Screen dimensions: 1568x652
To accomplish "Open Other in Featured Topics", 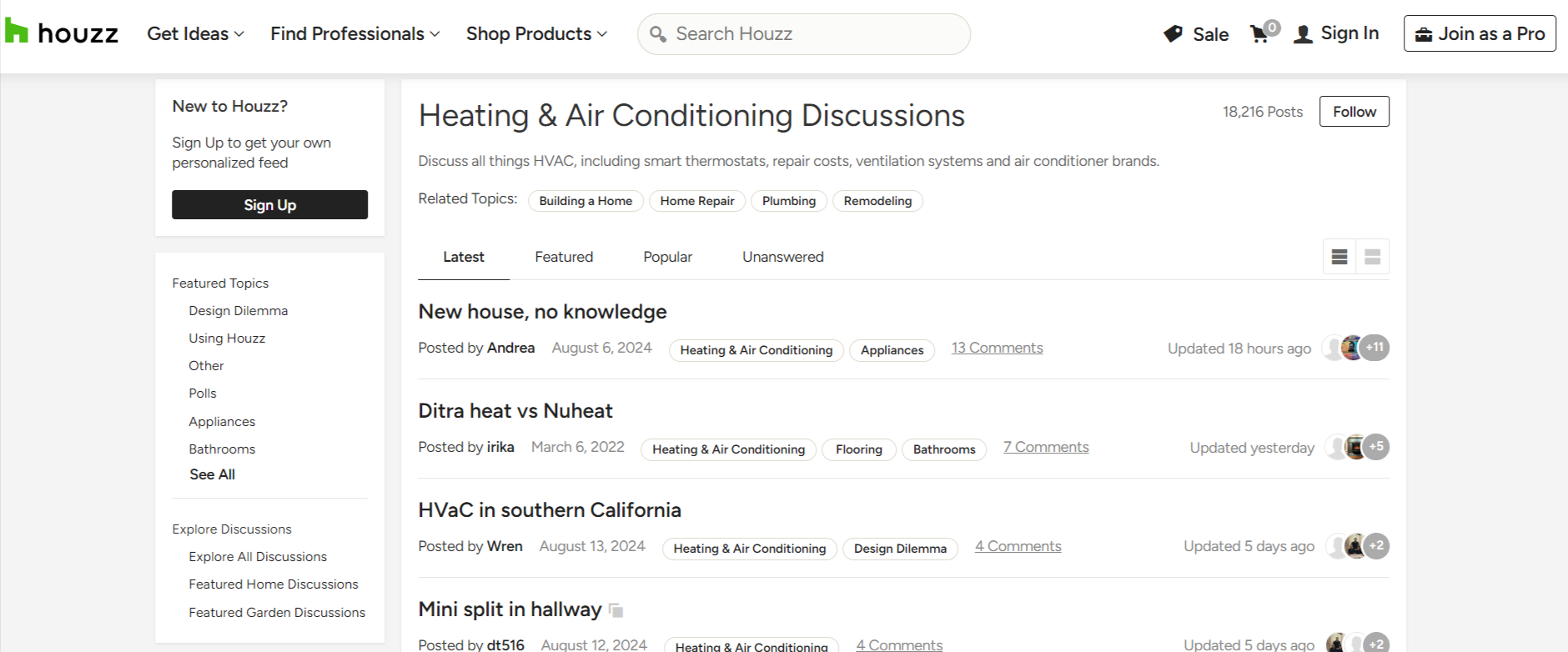I will point(206,366).
